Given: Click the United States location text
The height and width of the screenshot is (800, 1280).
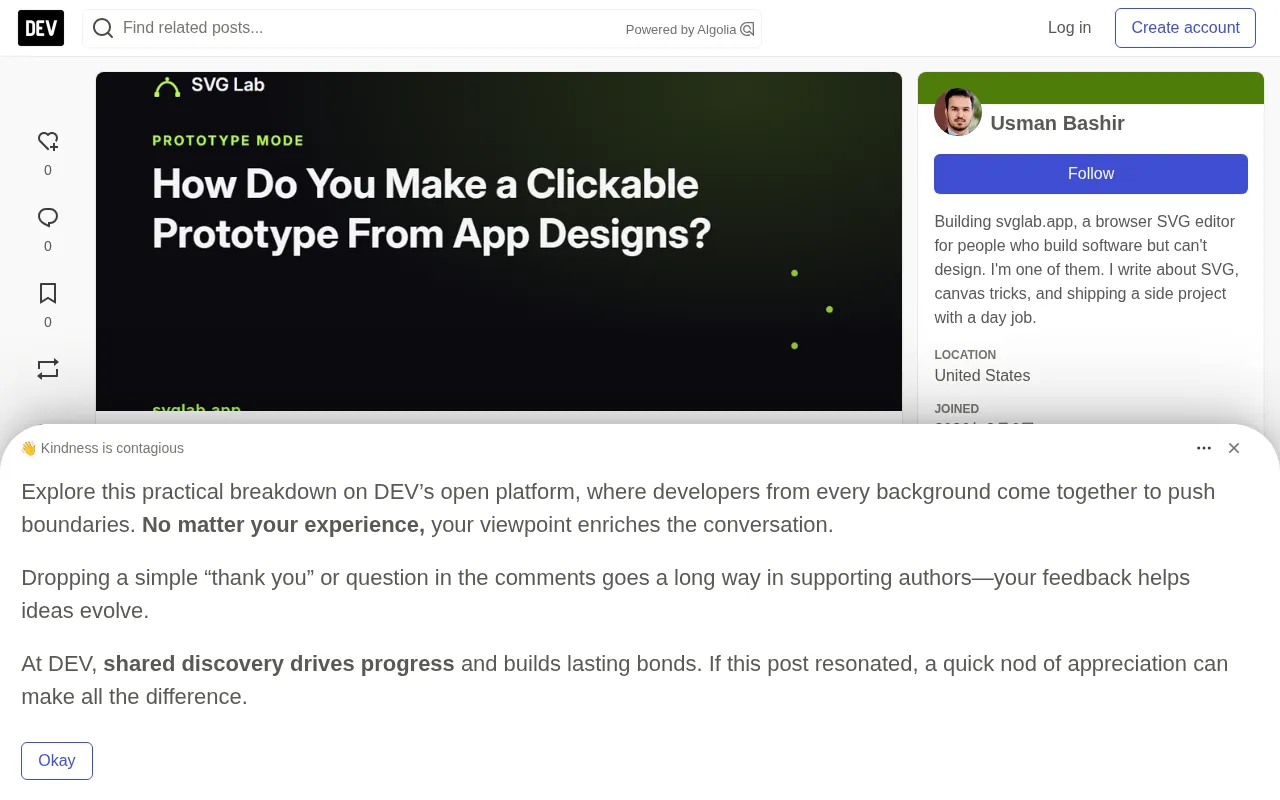Looking at the screenshot, I should (x=982, y=376).
